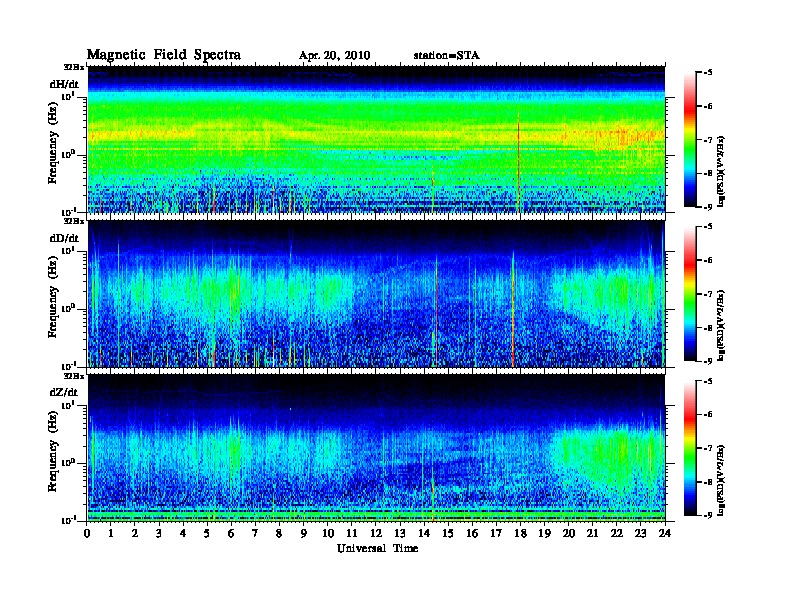The height and width of the screenshot is (612, 792).
Task: Click hour "11" on the Universal Time axis
Action: coord(352,534)
